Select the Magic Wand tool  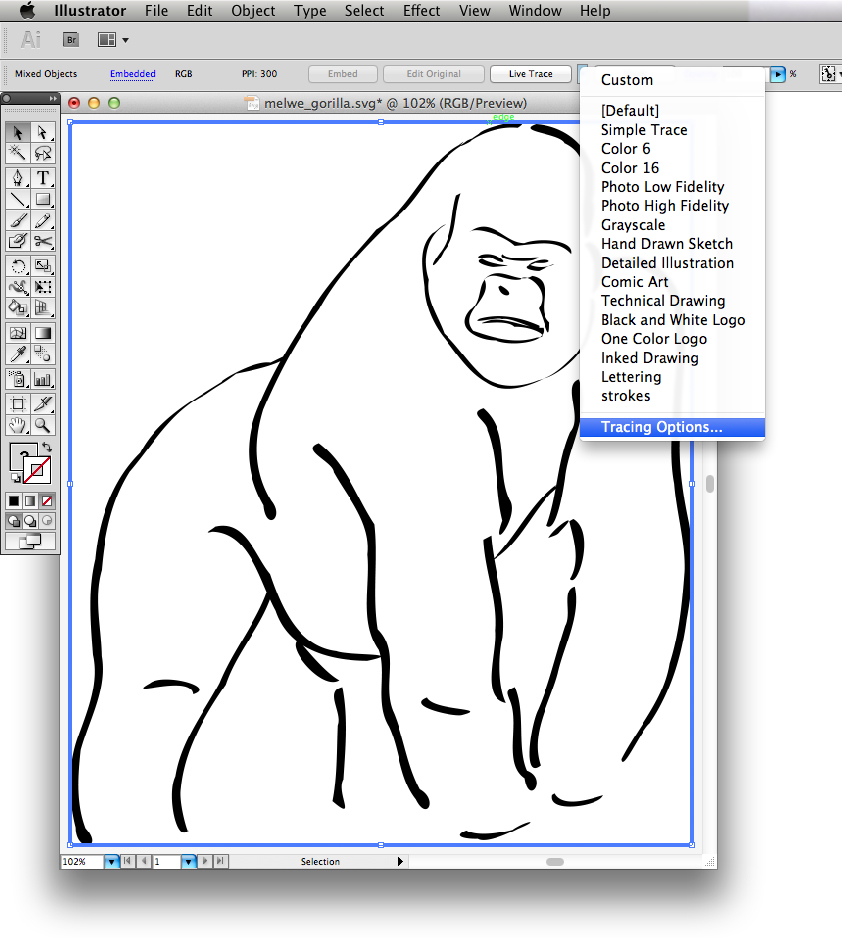pyautogui.click(x=17, y=153)
